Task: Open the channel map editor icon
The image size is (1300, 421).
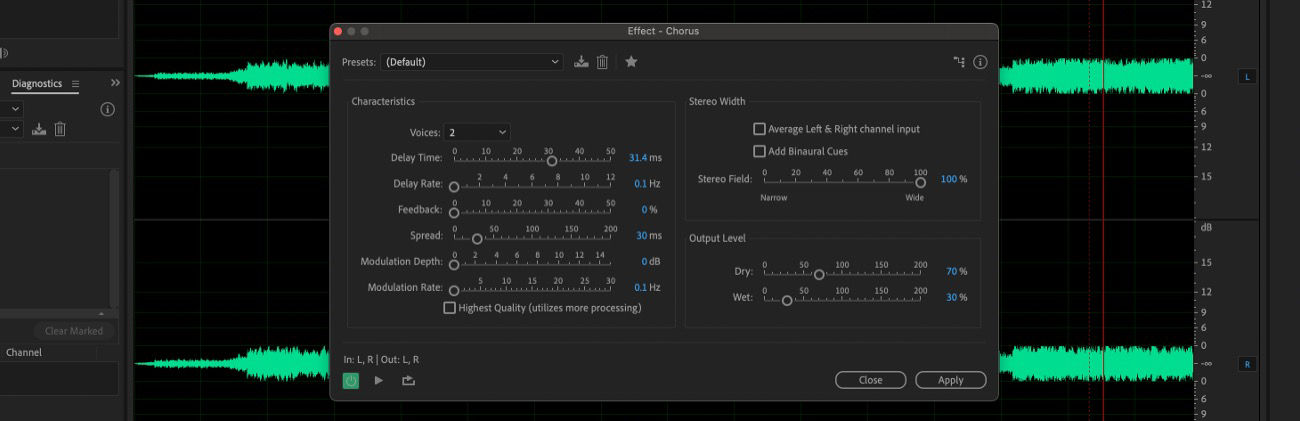Action: coord(959,62)
